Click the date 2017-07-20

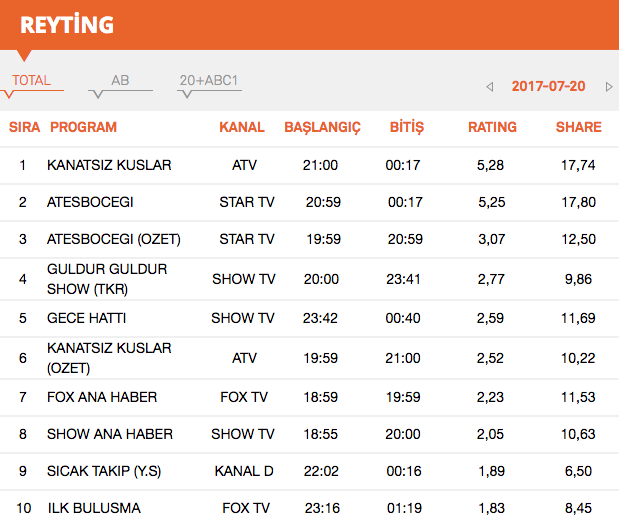coord(548,86)
